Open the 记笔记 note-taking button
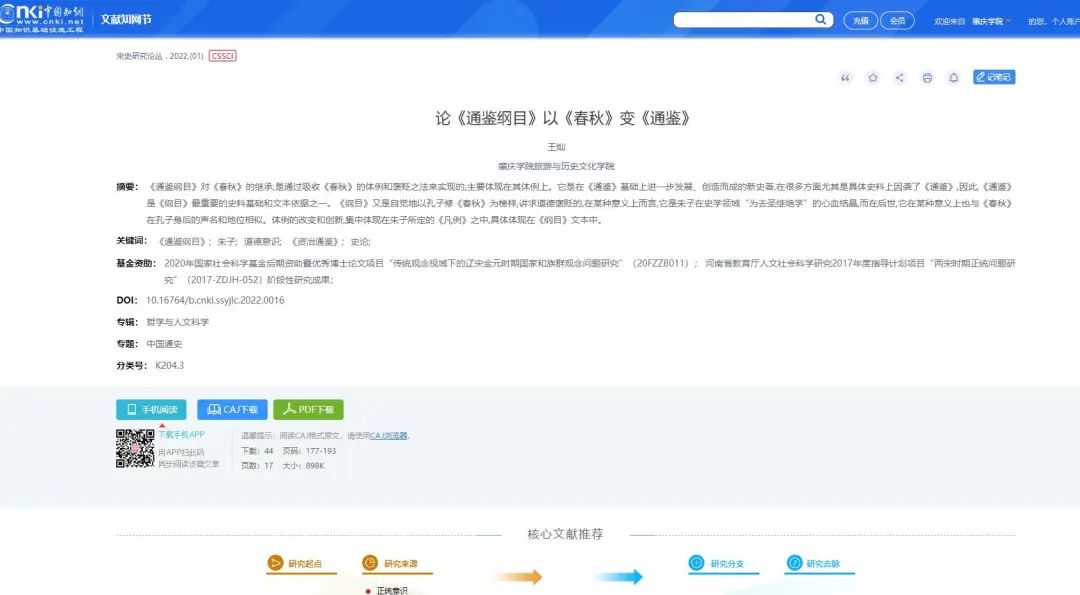The image size is (1080, 595). pyautogui.click(x=994, y=77)
